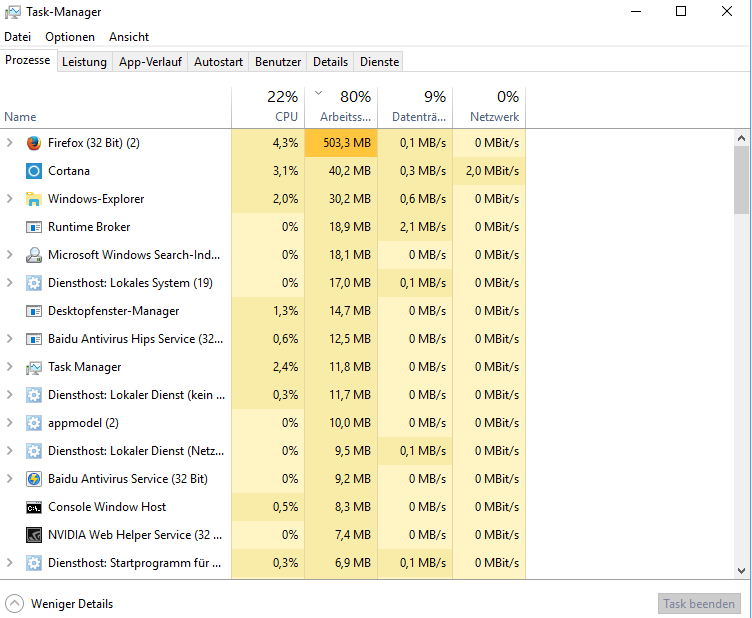
Task: Click the Runtime Broker icon
Action: point(34,227)
